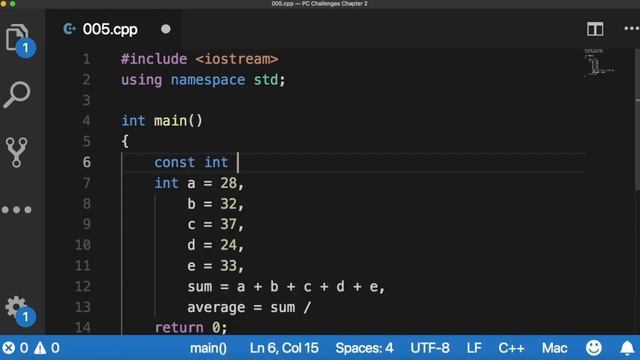Click std on line 2
The width and height of the screenshot is (640, 360).
266,80
